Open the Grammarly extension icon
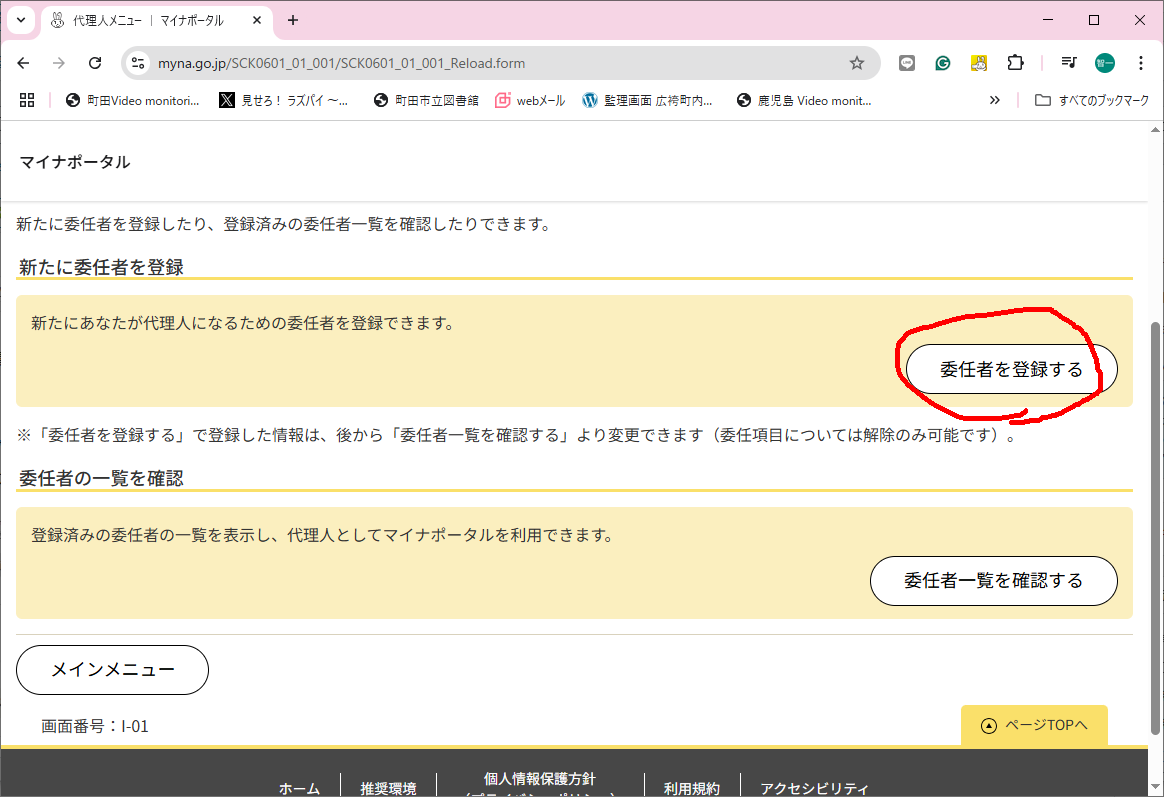The height and width of the screenshot is (797, 1164). (x=943, y=63)
